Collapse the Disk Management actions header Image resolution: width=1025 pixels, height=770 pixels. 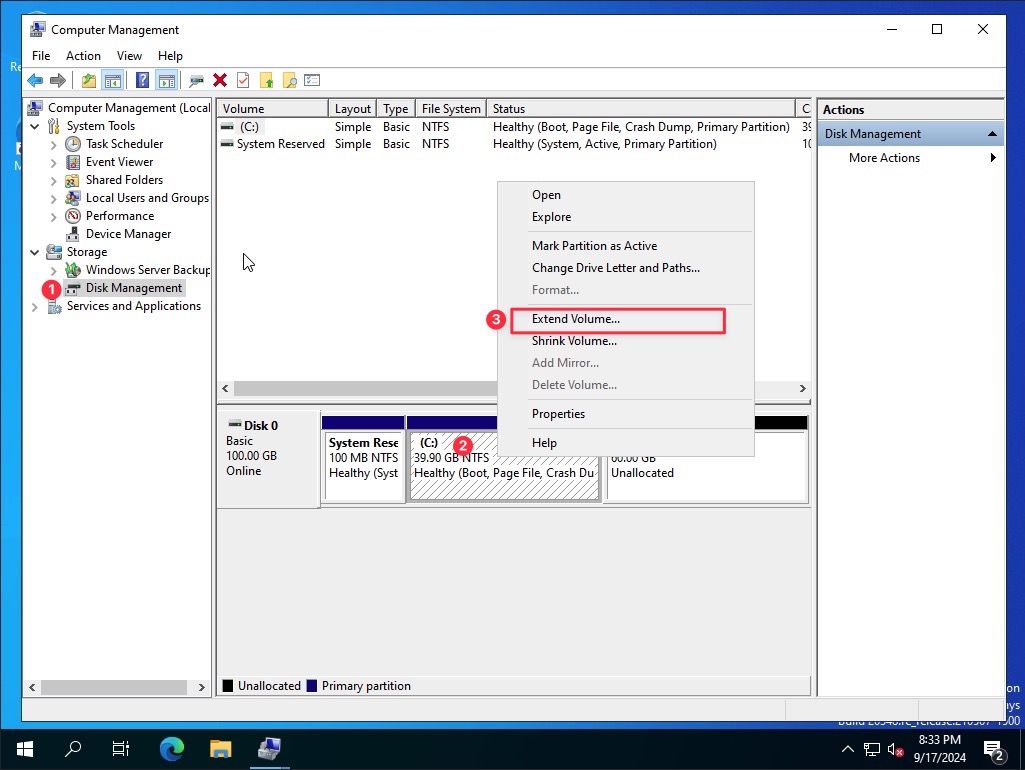click(x=992, y=134)
